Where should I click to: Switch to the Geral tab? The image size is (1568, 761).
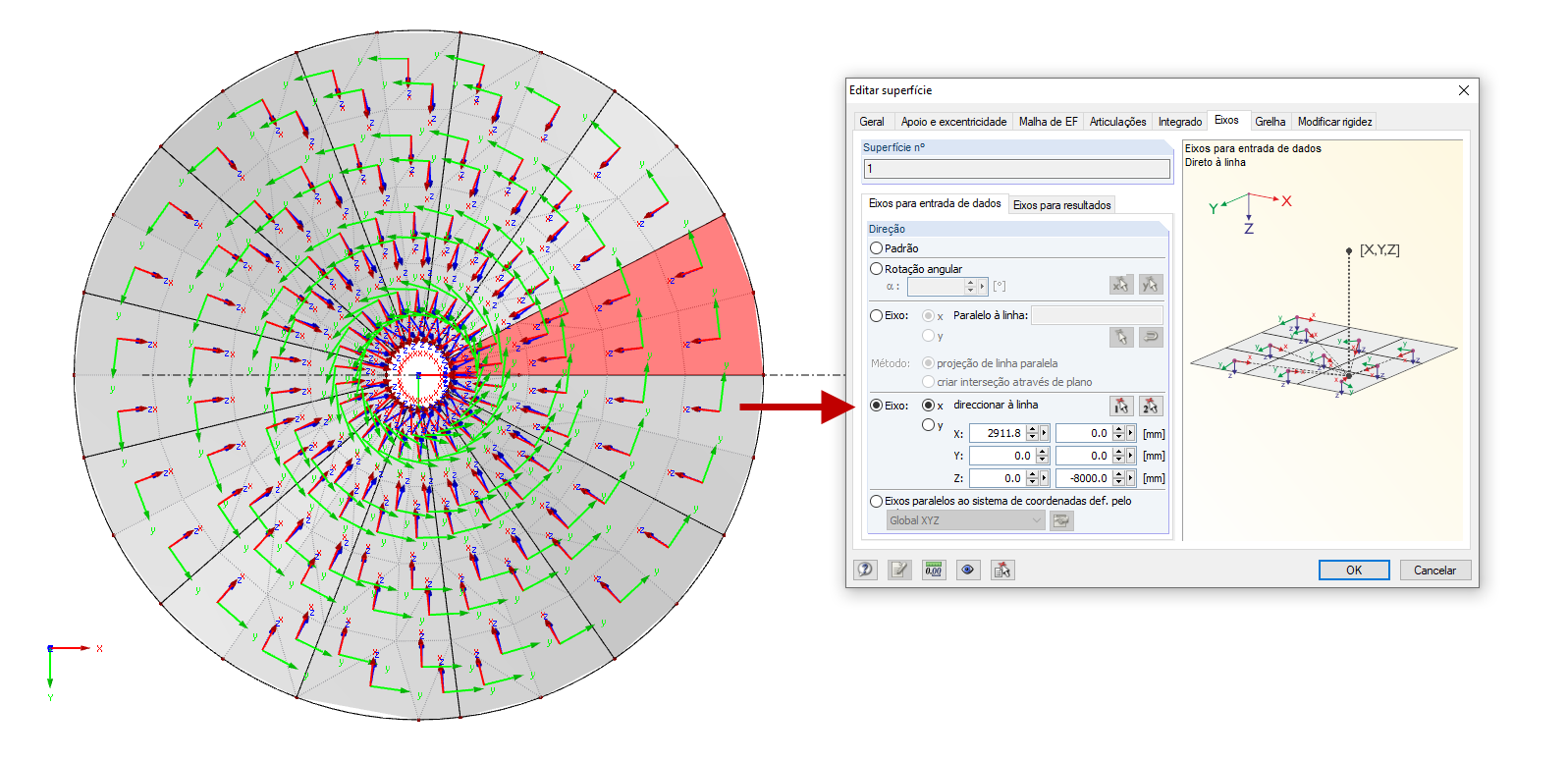[x=872, y=122]
